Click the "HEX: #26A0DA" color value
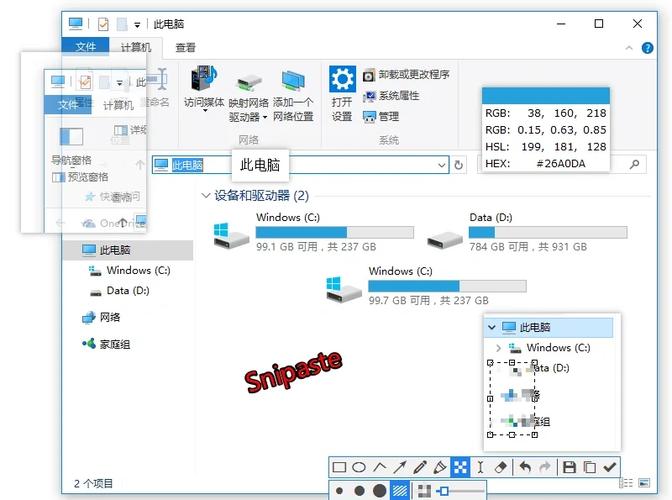This screenshot has width=672, height=500. coord(535,164)
